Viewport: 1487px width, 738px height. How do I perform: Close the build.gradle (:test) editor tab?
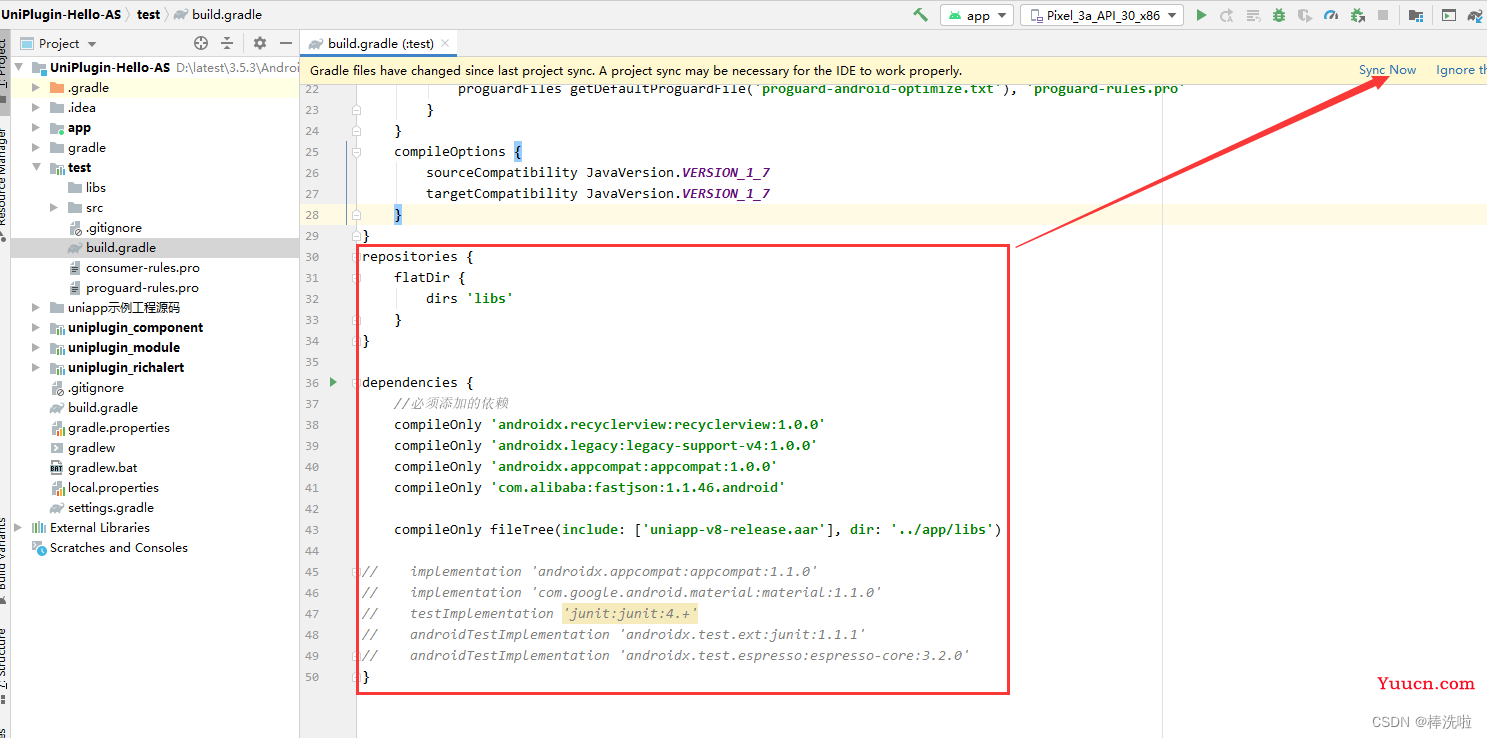pos(446,43)
